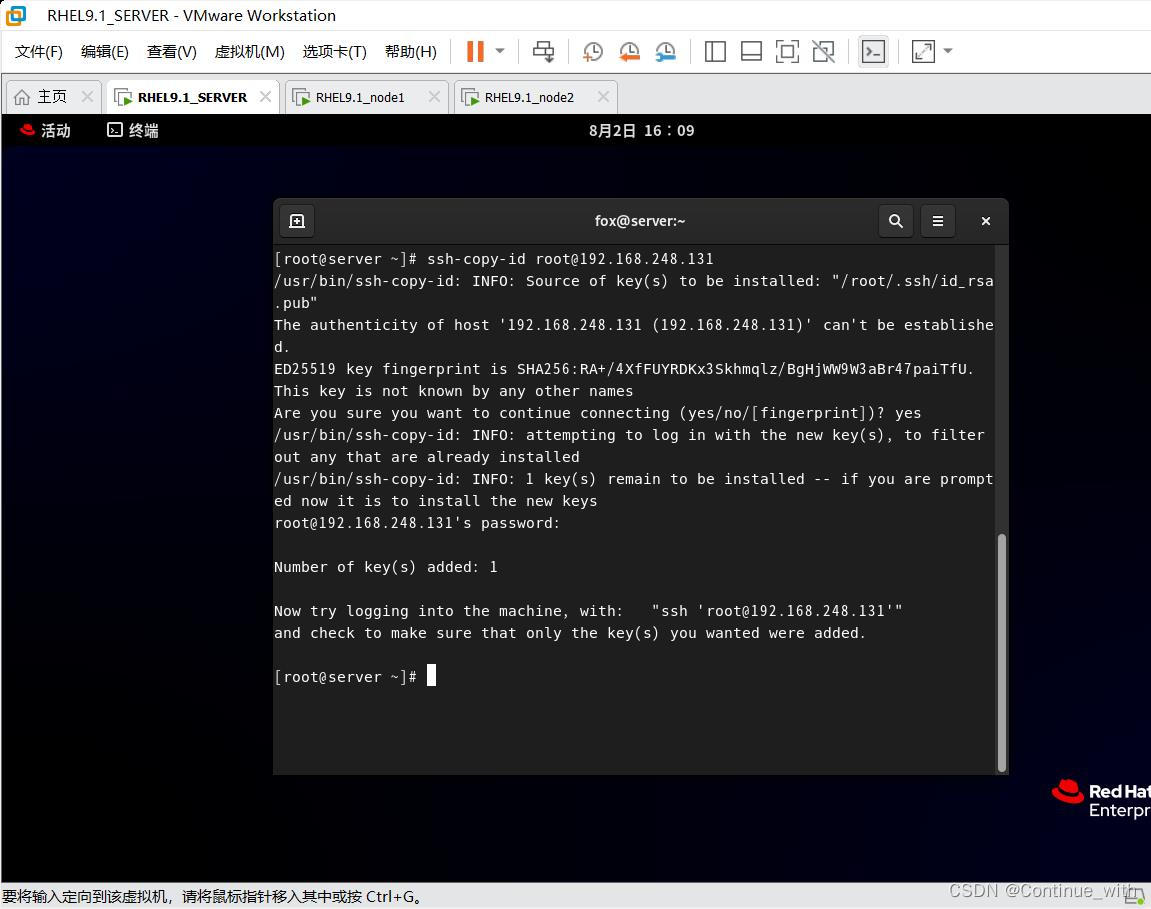The image size is (1151, 909).
Task: Click the stretch guest display icon
Action: click(x=923, y=51)
